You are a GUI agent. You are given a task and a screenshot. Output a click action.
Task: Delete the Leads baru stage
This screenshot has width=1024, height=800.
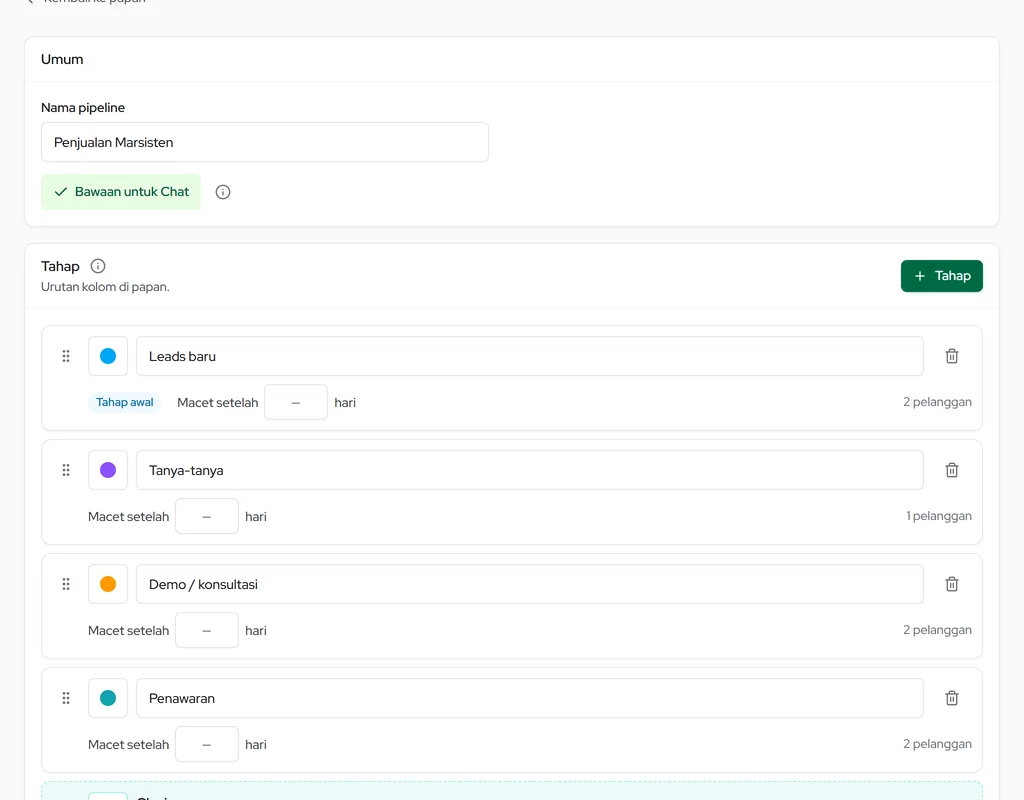(x=952, y=356)
